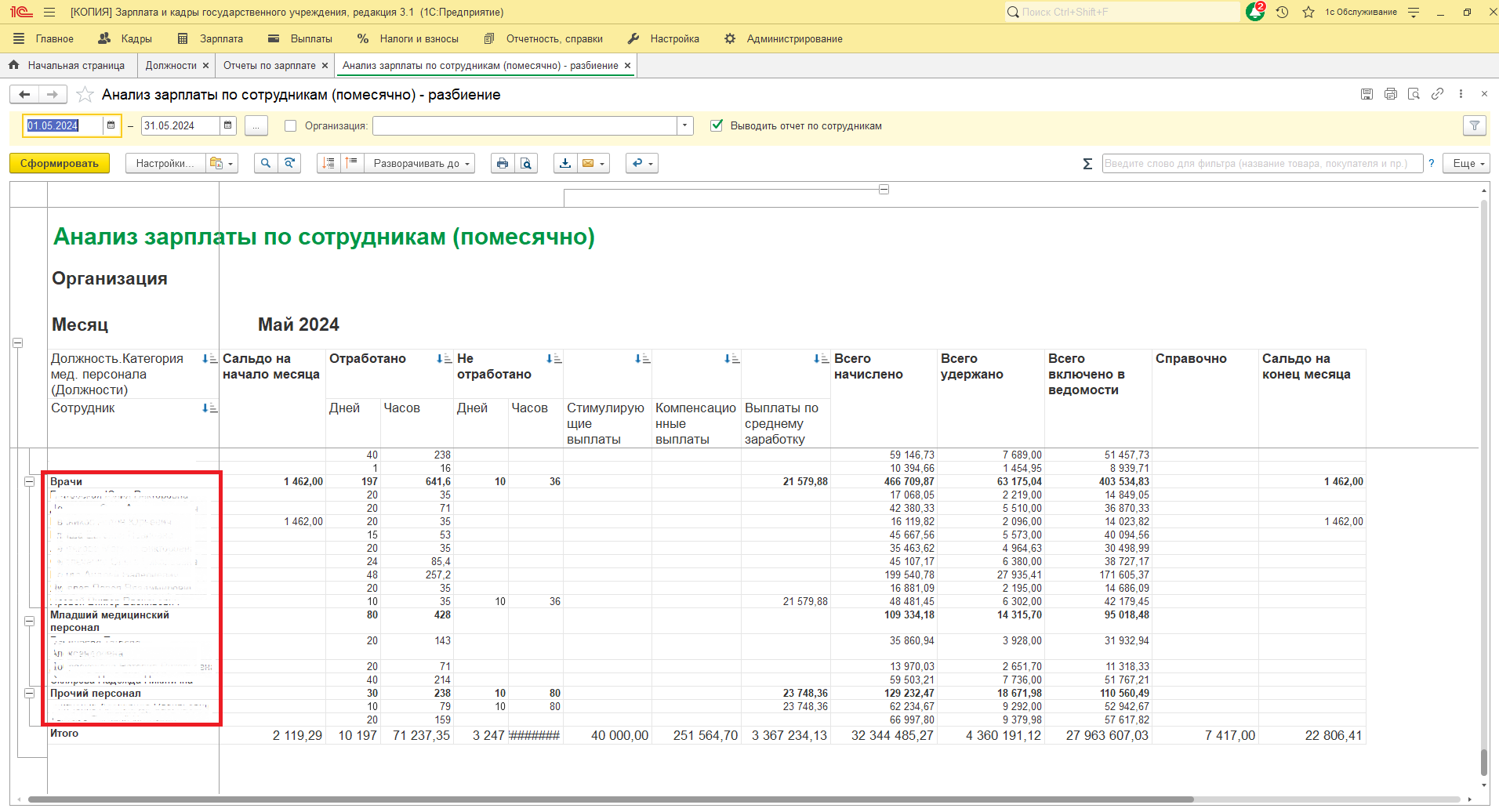Click the funnel filter button on the right
This screenshot has height=812, width=1499.
(1475, 125)
